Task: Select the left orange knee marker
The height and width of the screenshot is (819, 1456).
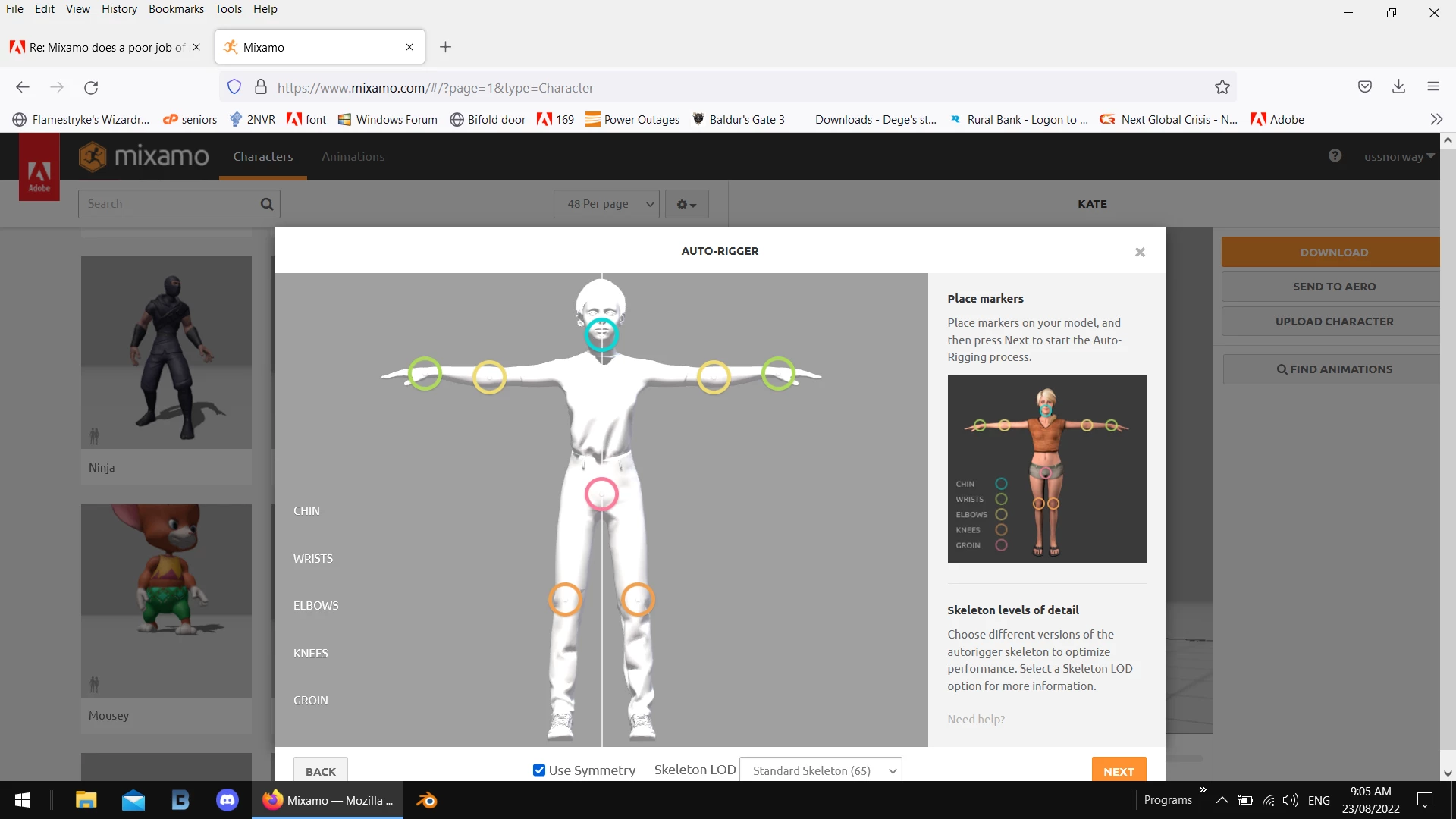Action: tap(565, 599)
